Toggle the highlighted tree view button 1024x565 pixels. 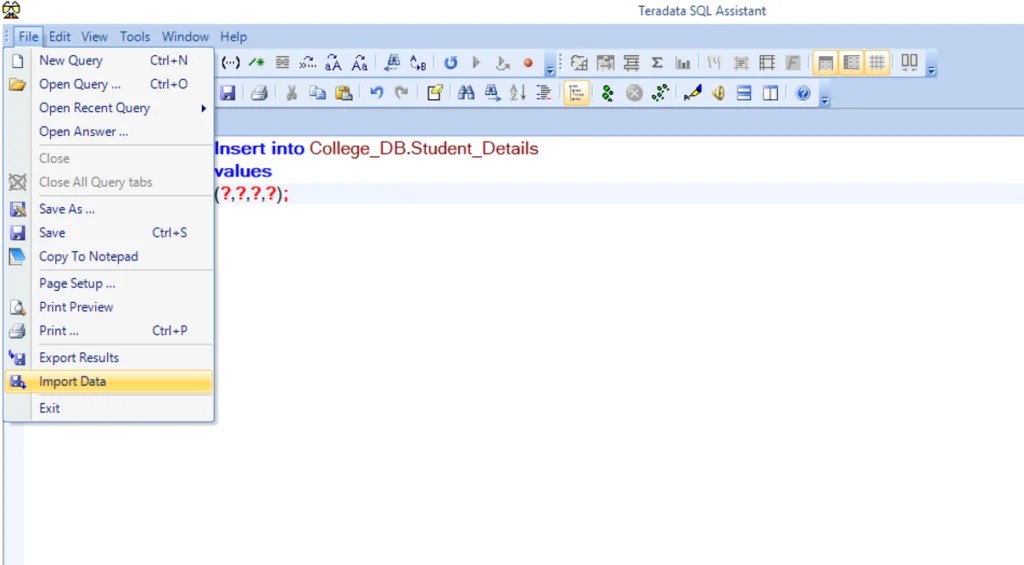click(576, 93)
